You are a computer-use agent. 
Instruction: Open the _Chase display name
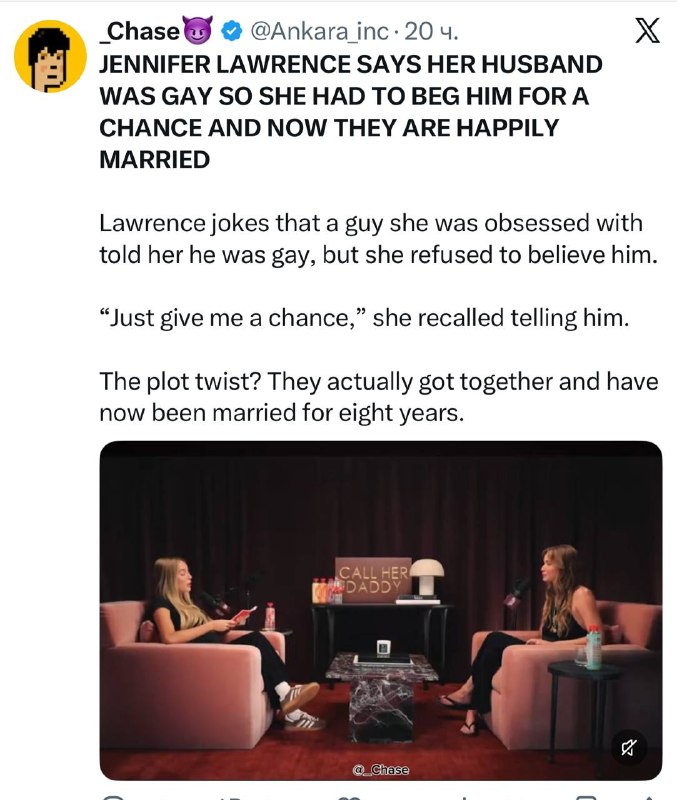(x=139, y=31)
